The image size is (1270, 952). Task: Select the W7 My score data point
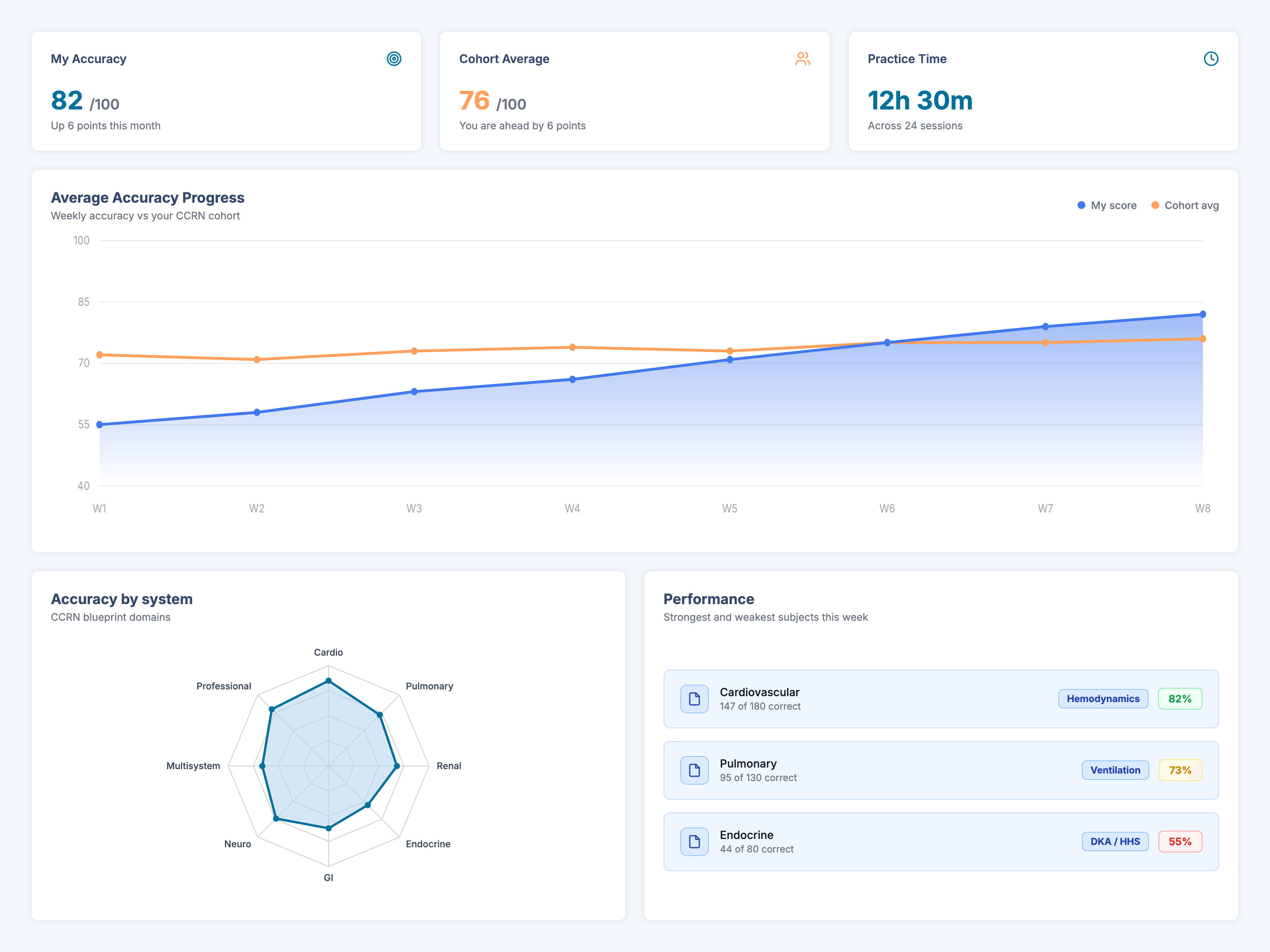[x=1045, y=326]
